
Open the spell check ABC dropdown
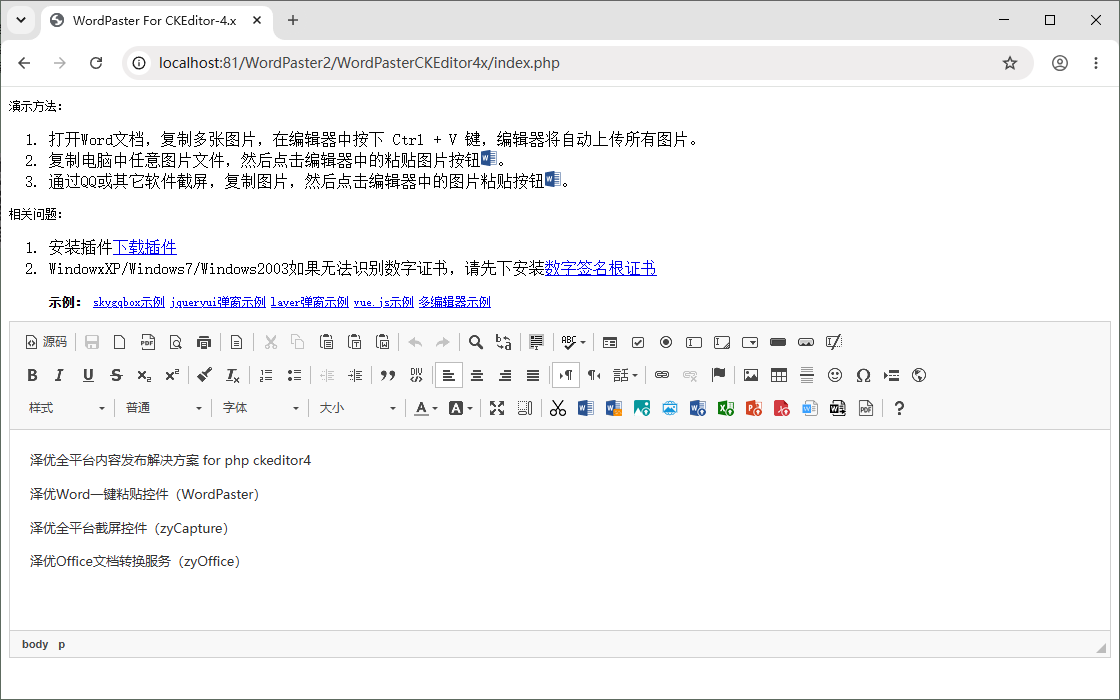click(573, 342)
